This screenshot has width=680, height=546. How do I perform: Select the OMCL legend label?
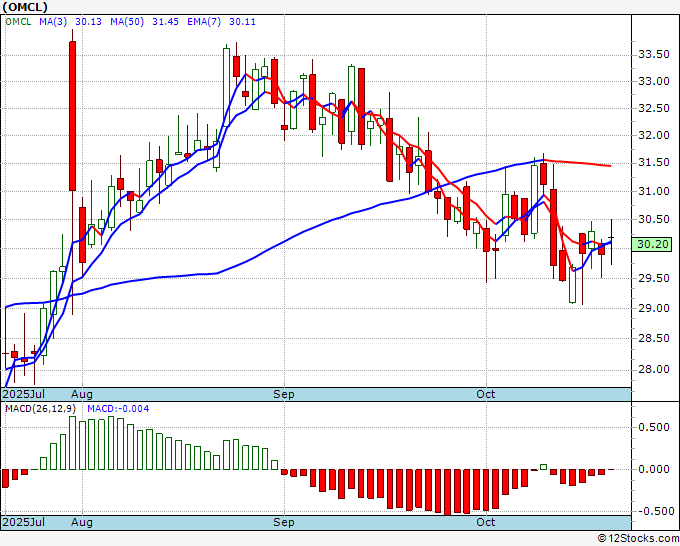[18, 22]
